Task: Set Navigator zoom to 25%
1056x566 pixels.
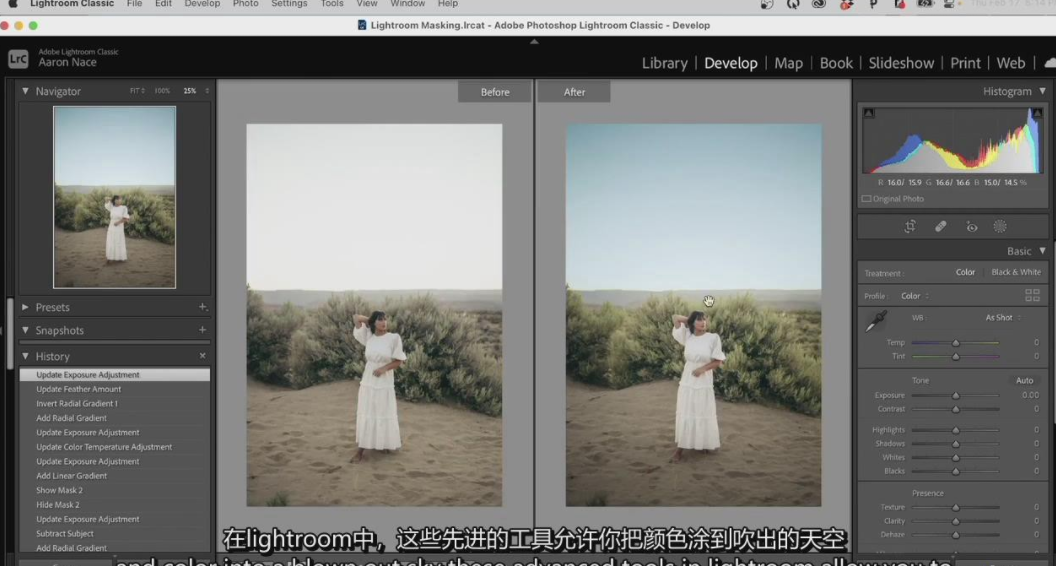Action: pos(190,91)
